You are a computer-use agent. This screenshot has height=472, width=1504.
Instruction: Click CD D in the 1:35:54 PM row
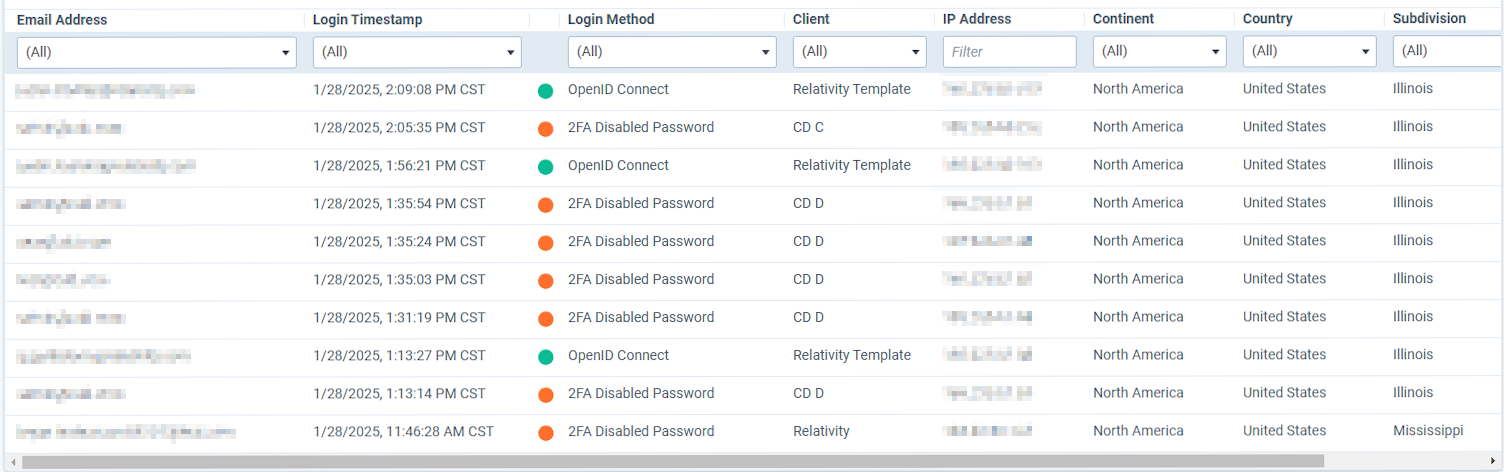[808, 203]
